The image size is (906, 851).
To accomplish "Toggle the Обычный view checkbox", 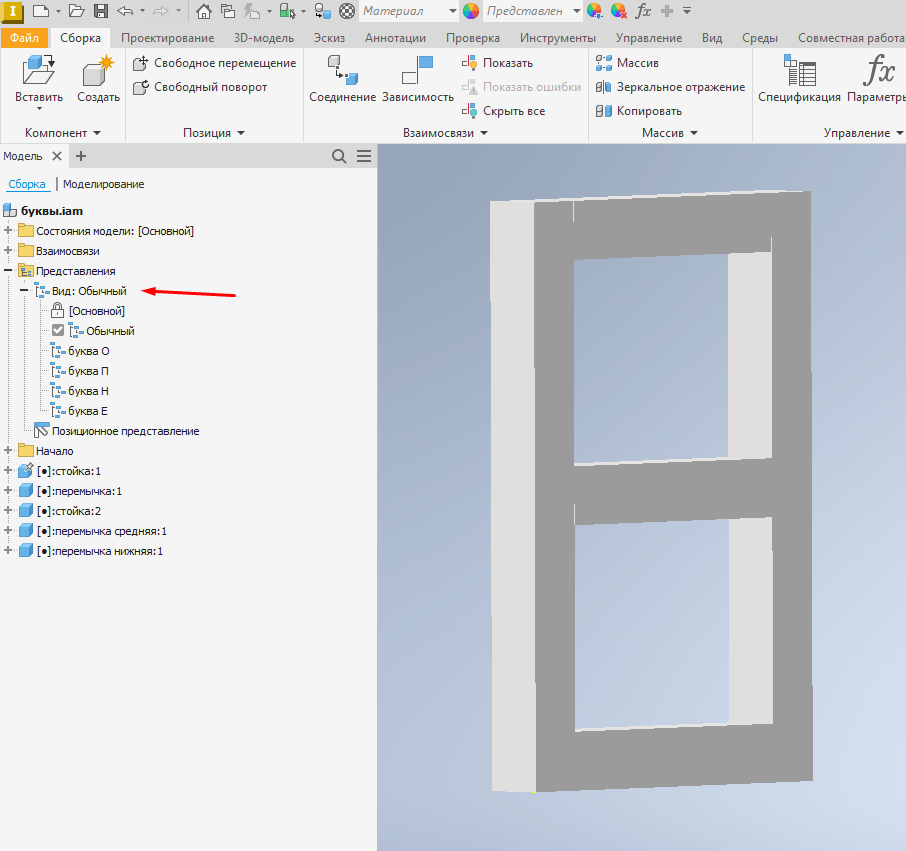I will [x=58, y=330].
